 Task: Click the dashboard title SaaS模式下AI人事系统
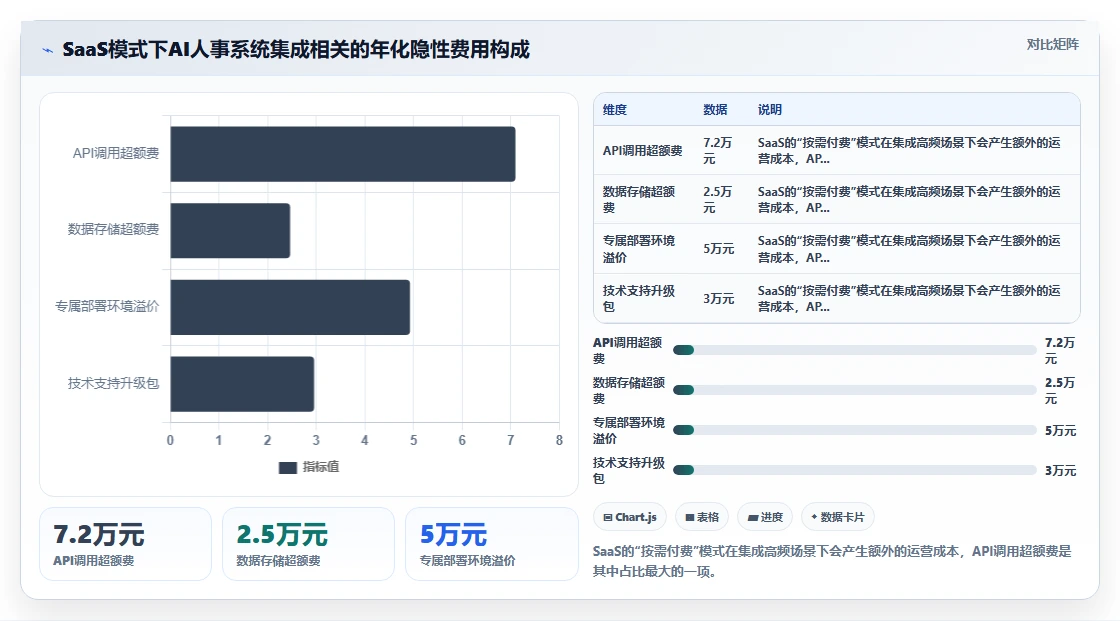[x=296, y=50]
